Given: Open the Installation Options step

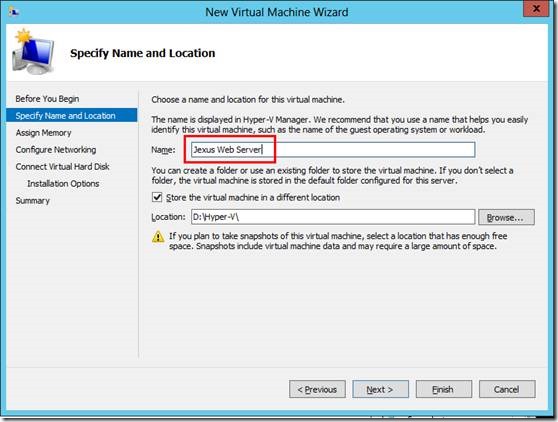Looking at the screenshot, I should (63, 184).
